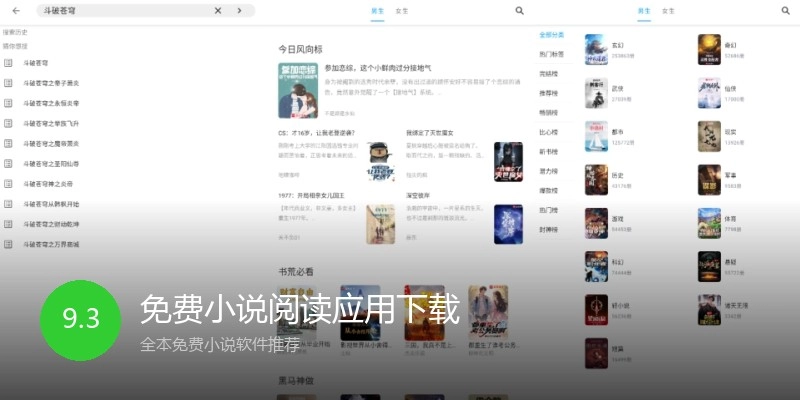
Task: Click the magnifier icon in the category panel
Action: tap(787, 11)
